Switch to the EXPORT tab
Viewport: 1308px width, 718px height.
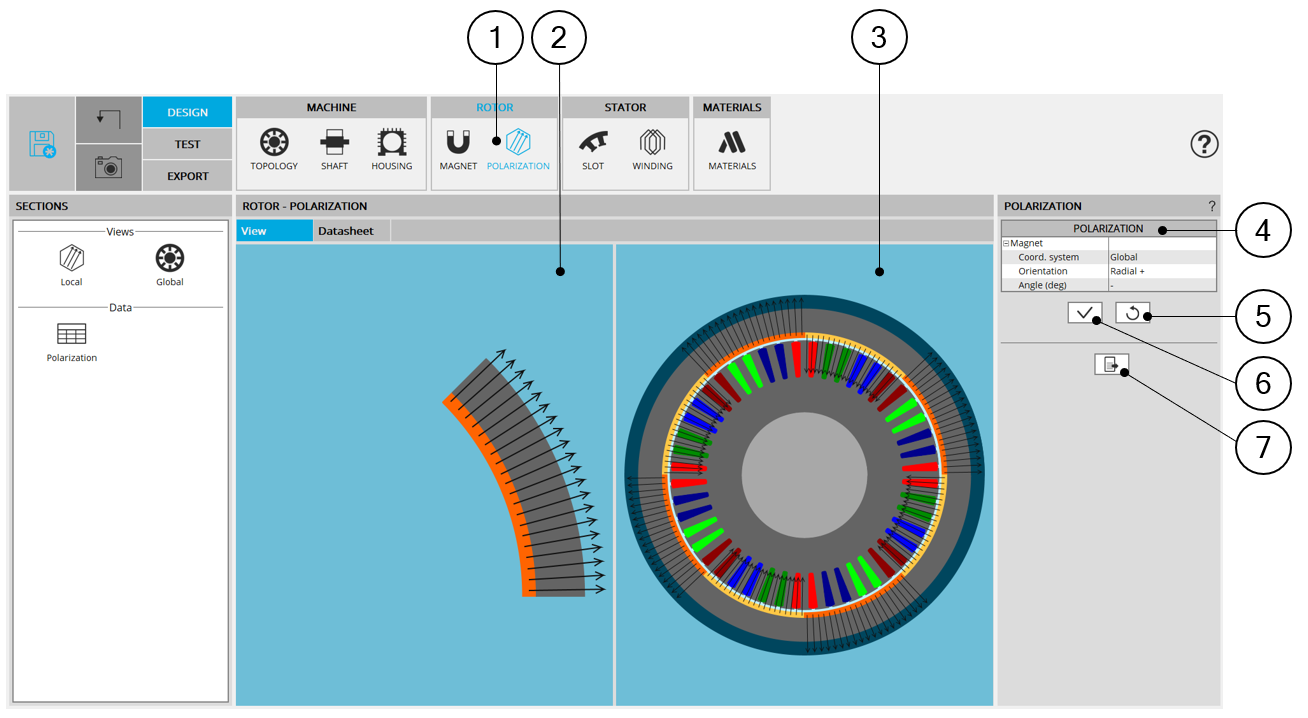188,176
